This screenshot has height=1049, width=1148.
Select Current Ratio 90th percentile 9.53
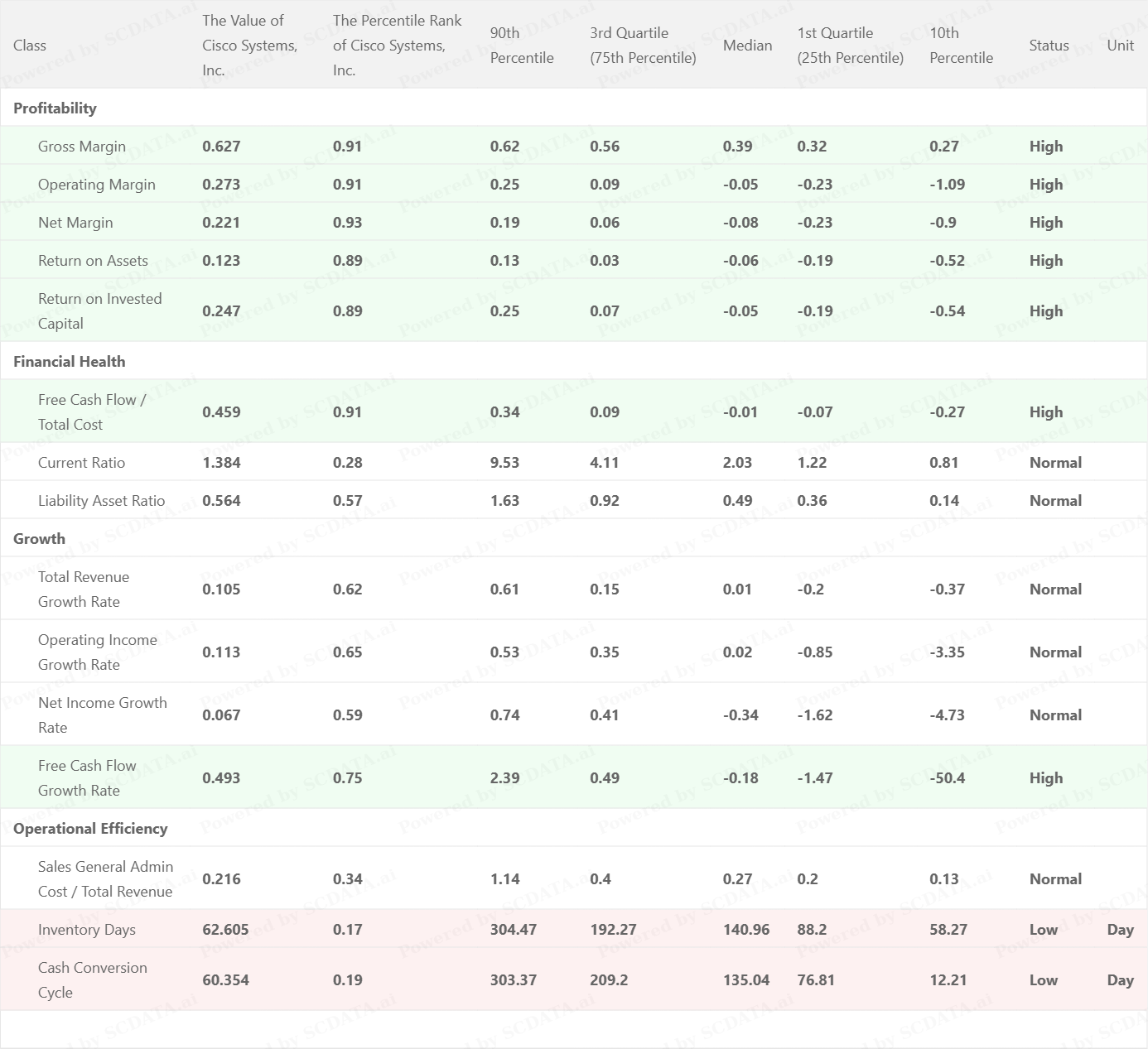(x=504, y=463)
